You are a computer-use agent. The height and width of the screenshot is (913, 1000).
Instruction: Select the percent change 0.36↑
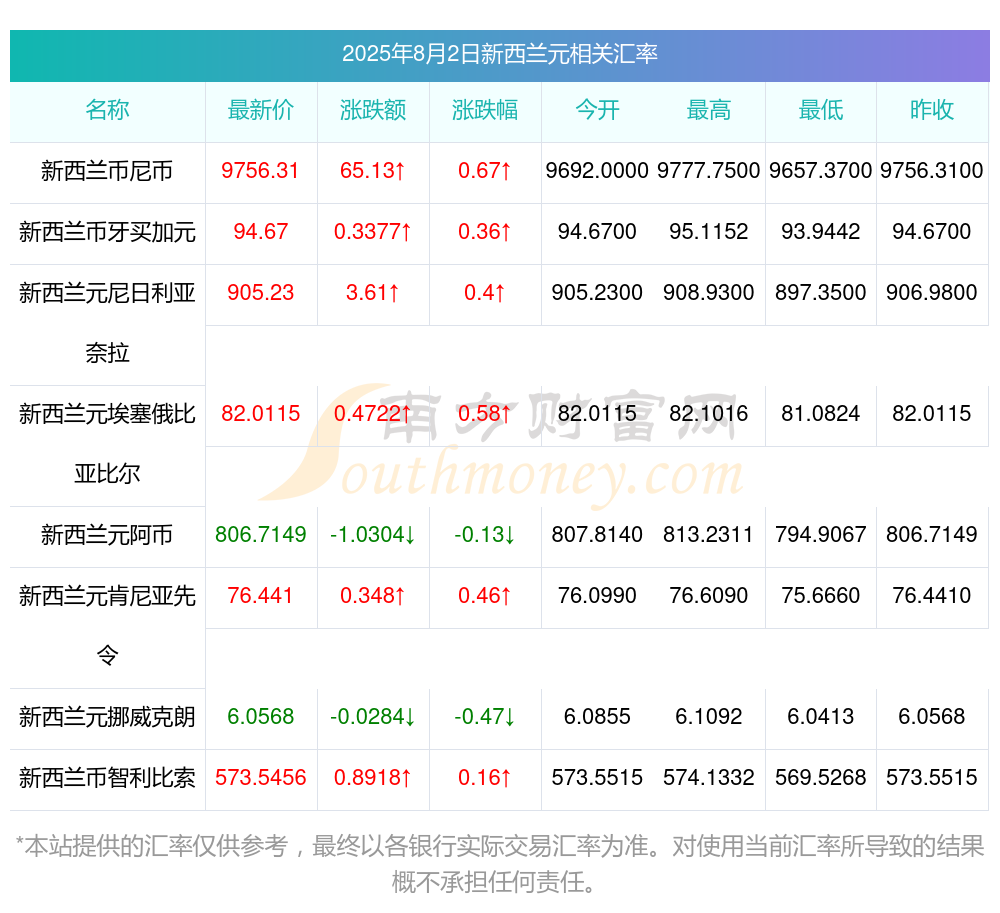tap(485, 231)
